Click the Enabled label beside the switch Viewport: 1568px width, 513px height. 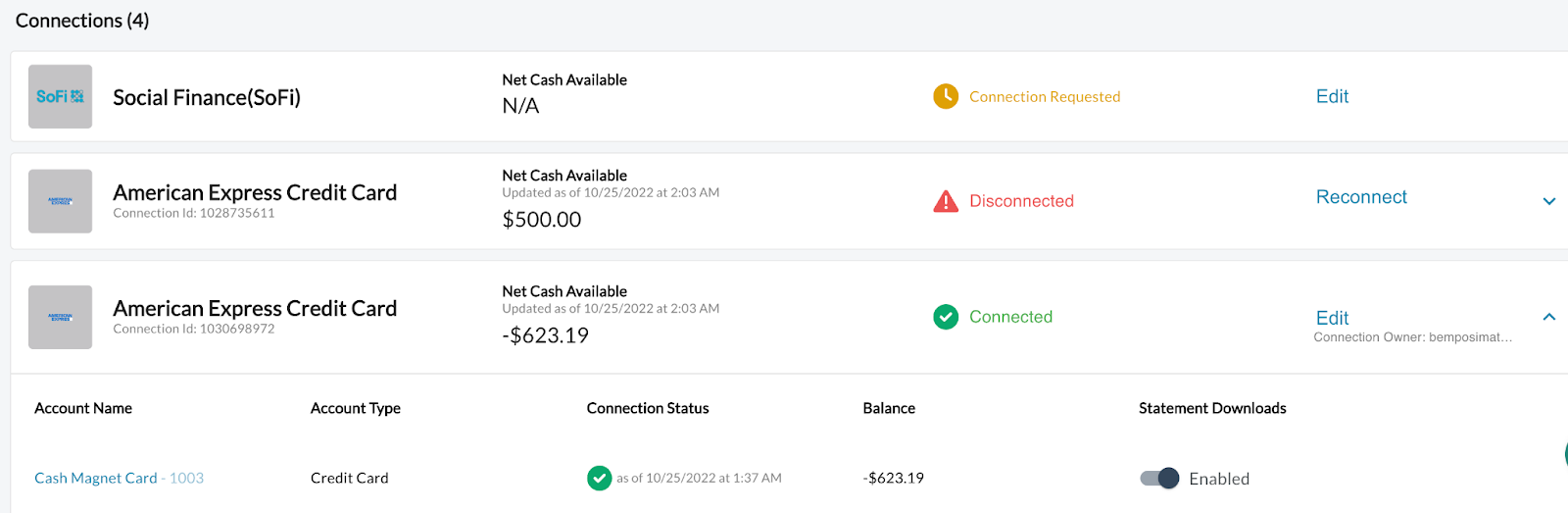pyautogui.click(x=1219, y=479)
